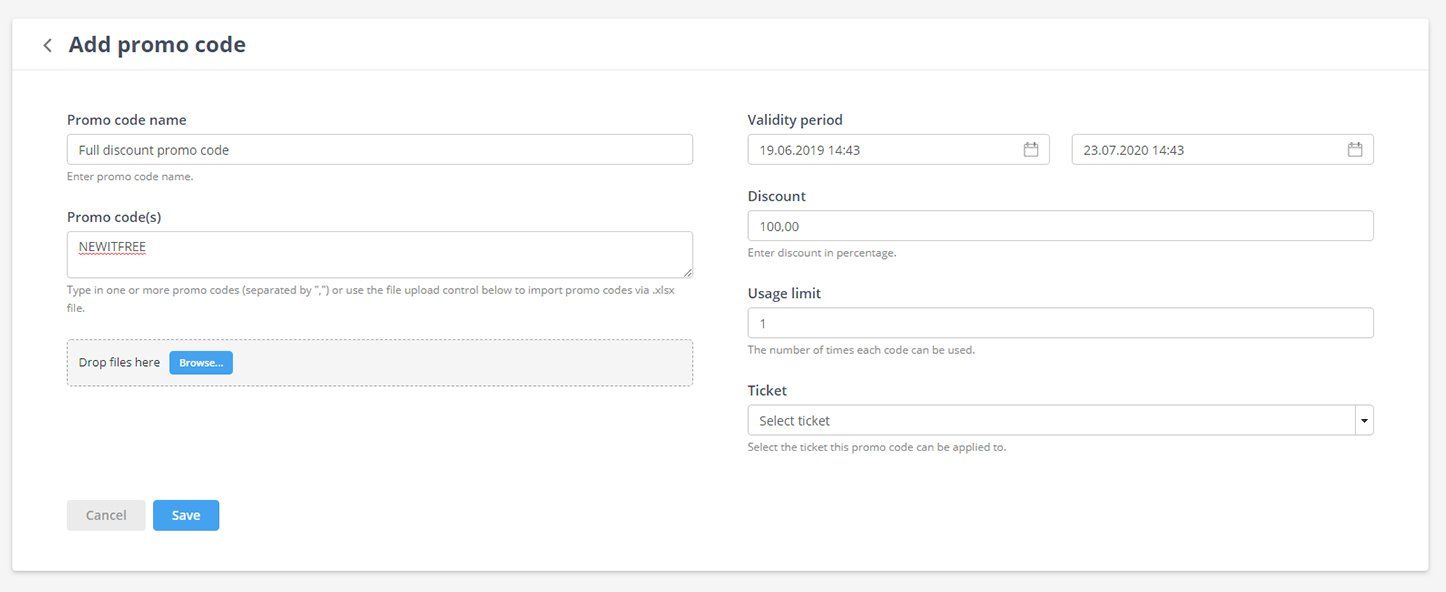The width and height of the screenshot is (1446, 592).
Task: Click into the NEWITFREE promo codes textarea
Action: [x=379, y=254]
